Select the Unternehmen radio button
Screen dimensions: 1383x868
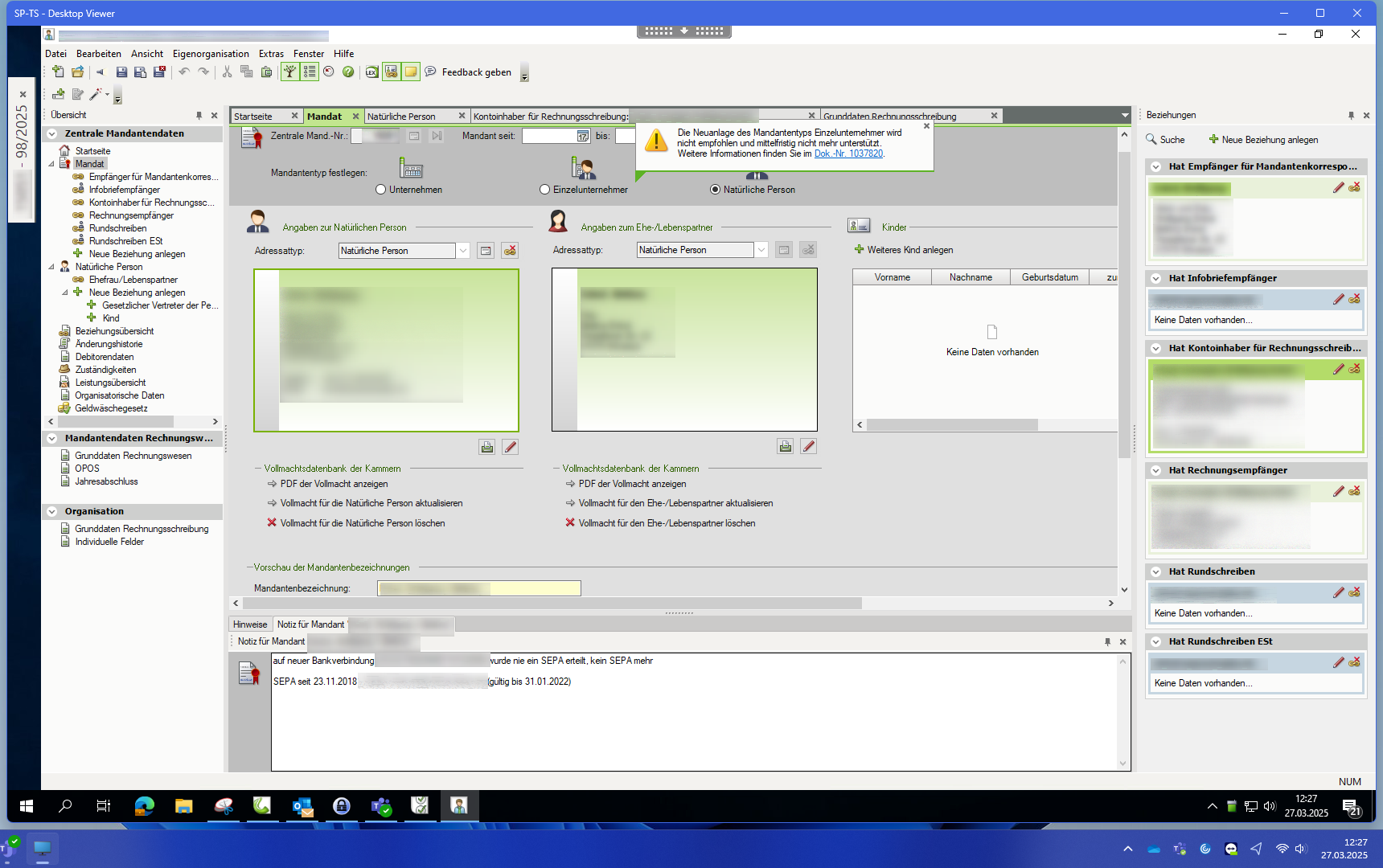click(x=381, y=190)
